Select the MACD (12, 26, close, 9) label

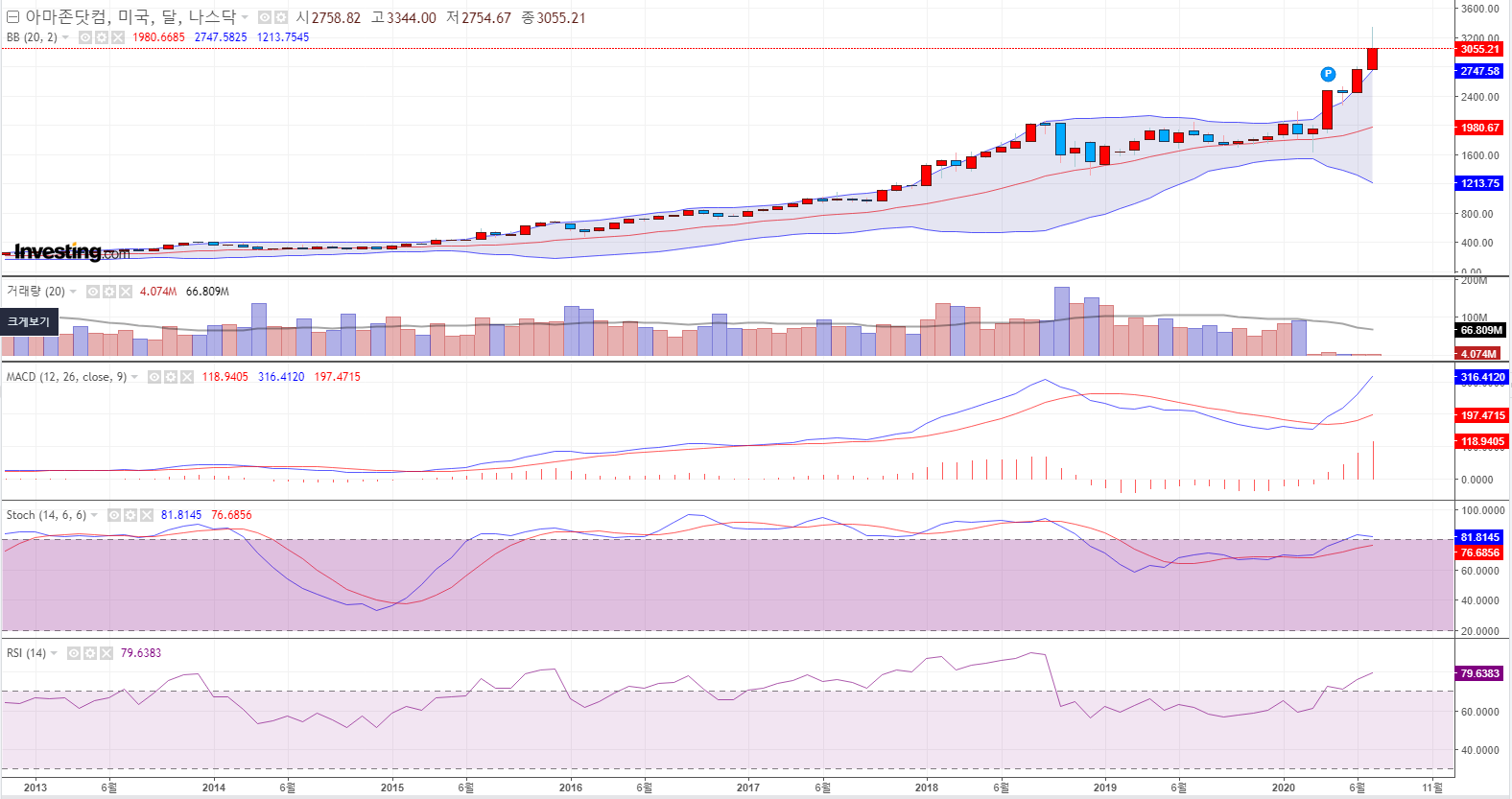[x=66, y=377]
